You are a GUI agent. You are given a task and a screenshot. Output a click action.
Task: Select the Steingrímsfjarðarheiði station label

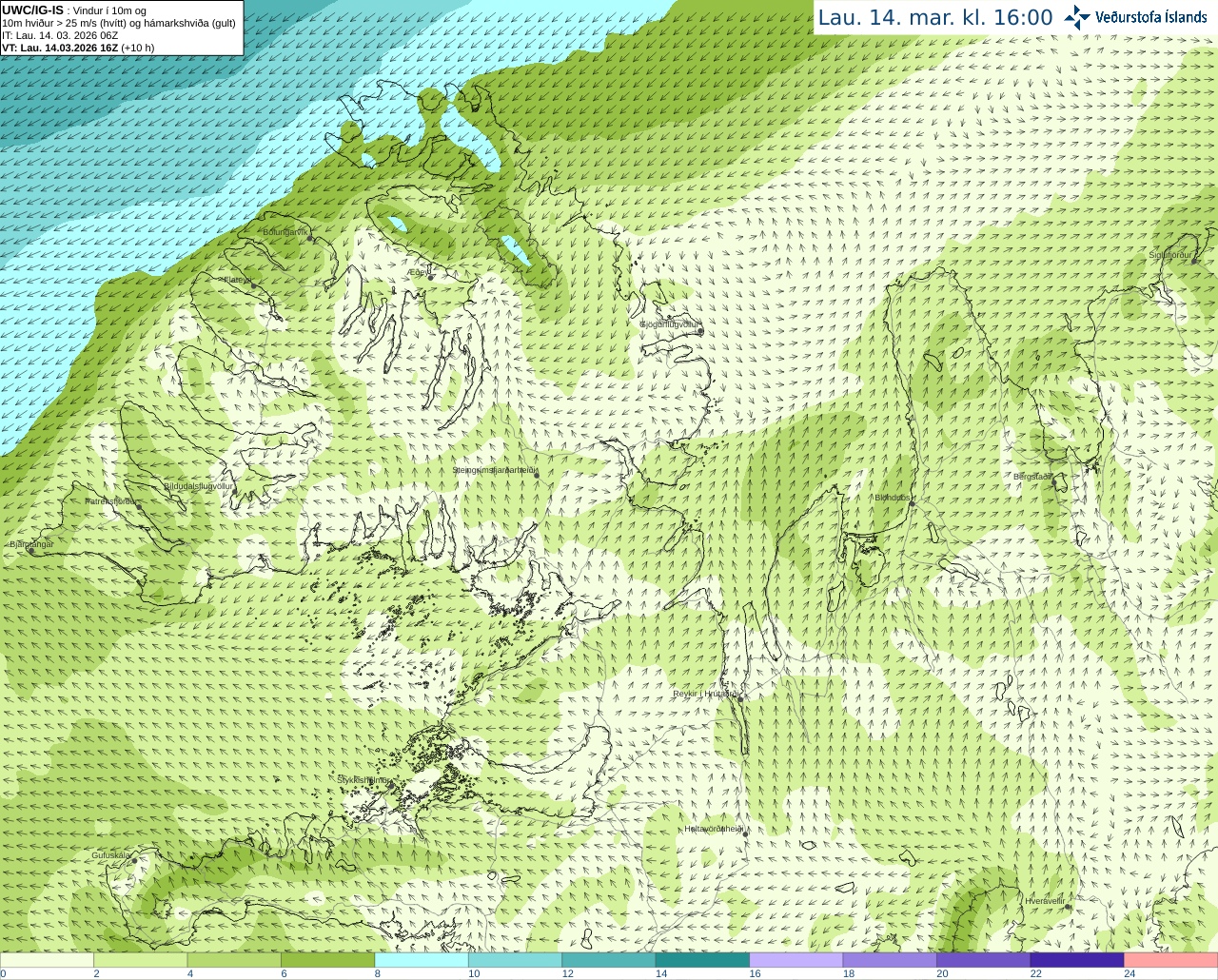point(495,470)
